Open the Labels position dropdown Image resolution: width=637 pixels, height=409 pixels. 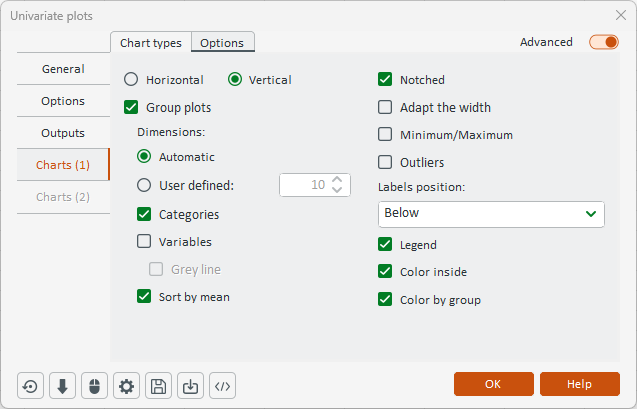click(x=491, y=214)
